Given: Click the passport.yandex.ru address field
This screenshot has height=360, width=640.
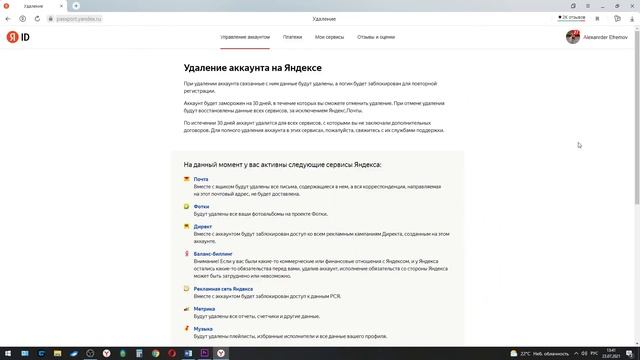Looking at the screenshot, I should point(78,19).
